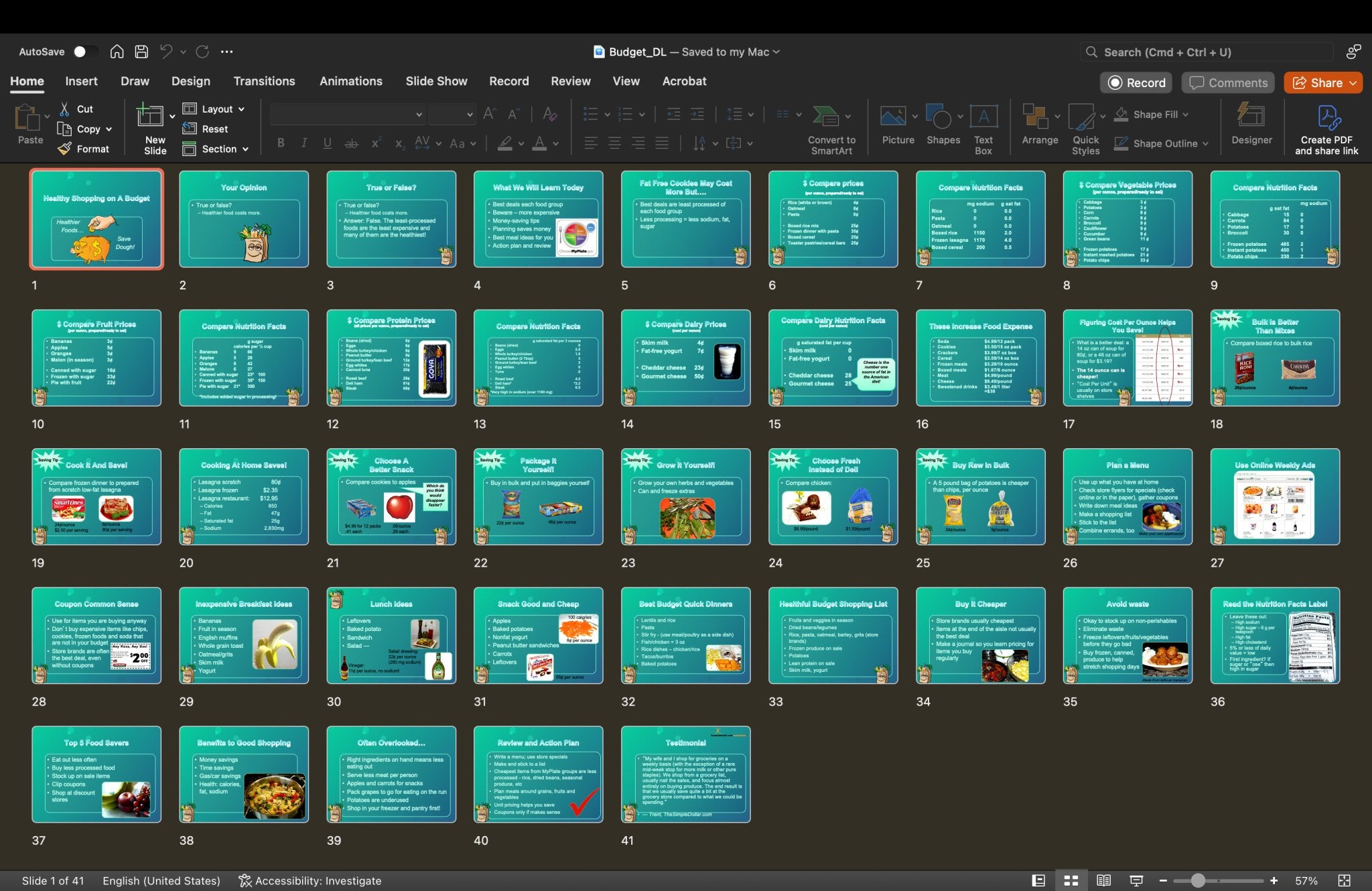Toggle the AutoSave switch
Screen dimensions: 1372x891
(x=85, y=52)
